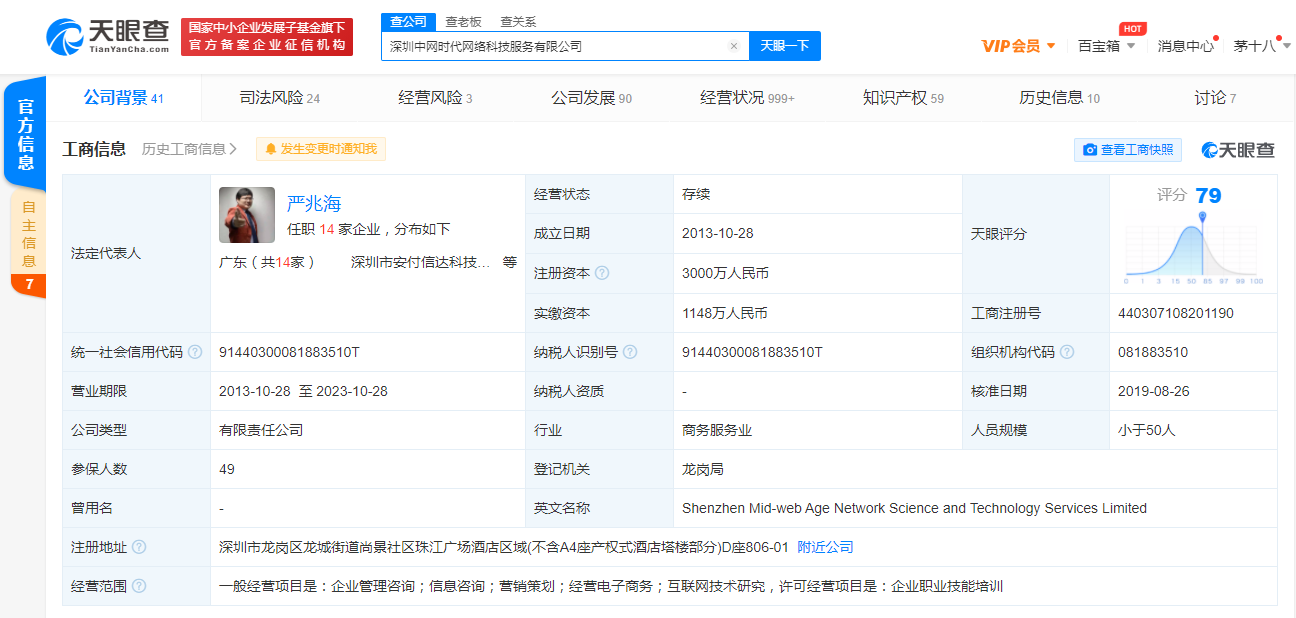Open 严兆海 profile link

coord(314,204)
